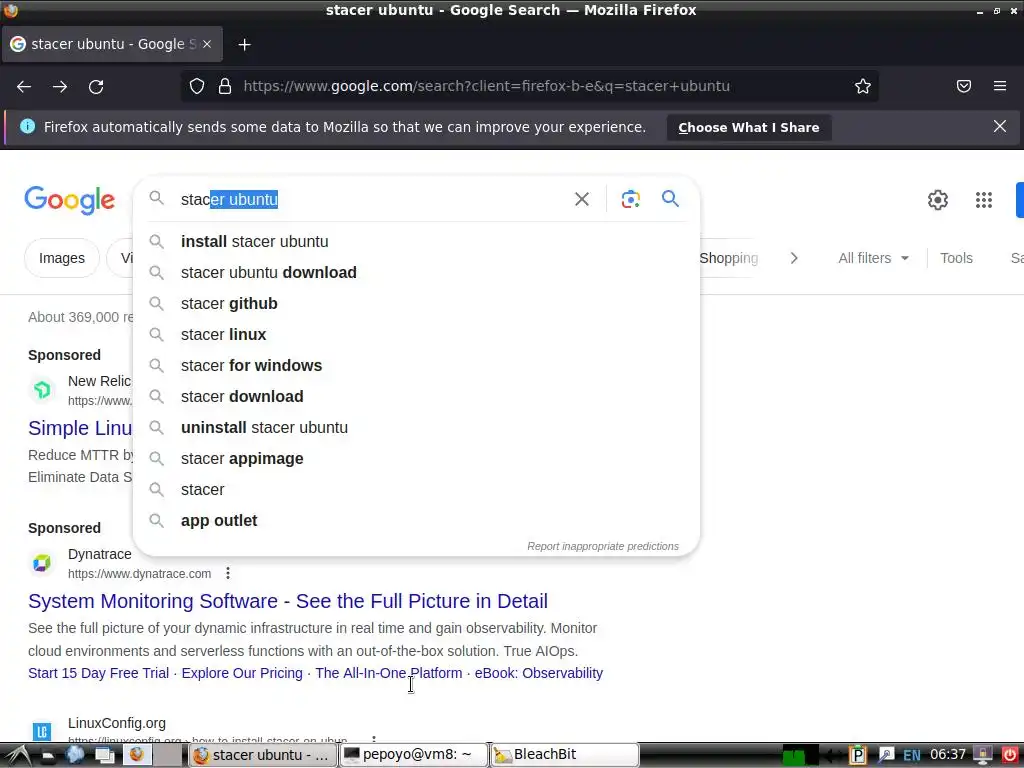Switch to the 'stacer ubuntu - Google' browser tab
This screenshot has width=1024, height=768.
(x=112, y=44)
